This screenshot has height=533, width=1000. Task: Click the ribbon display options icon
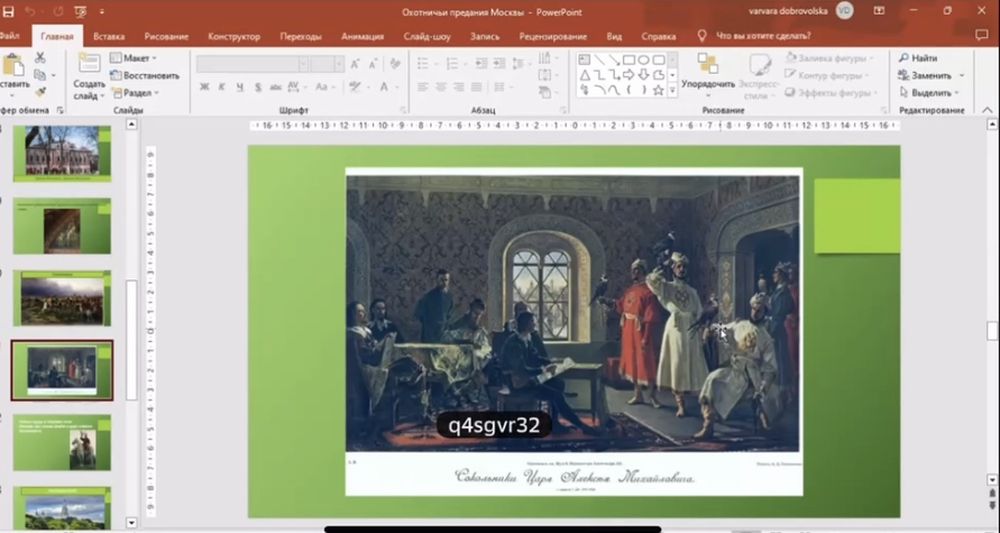[879, 11]
